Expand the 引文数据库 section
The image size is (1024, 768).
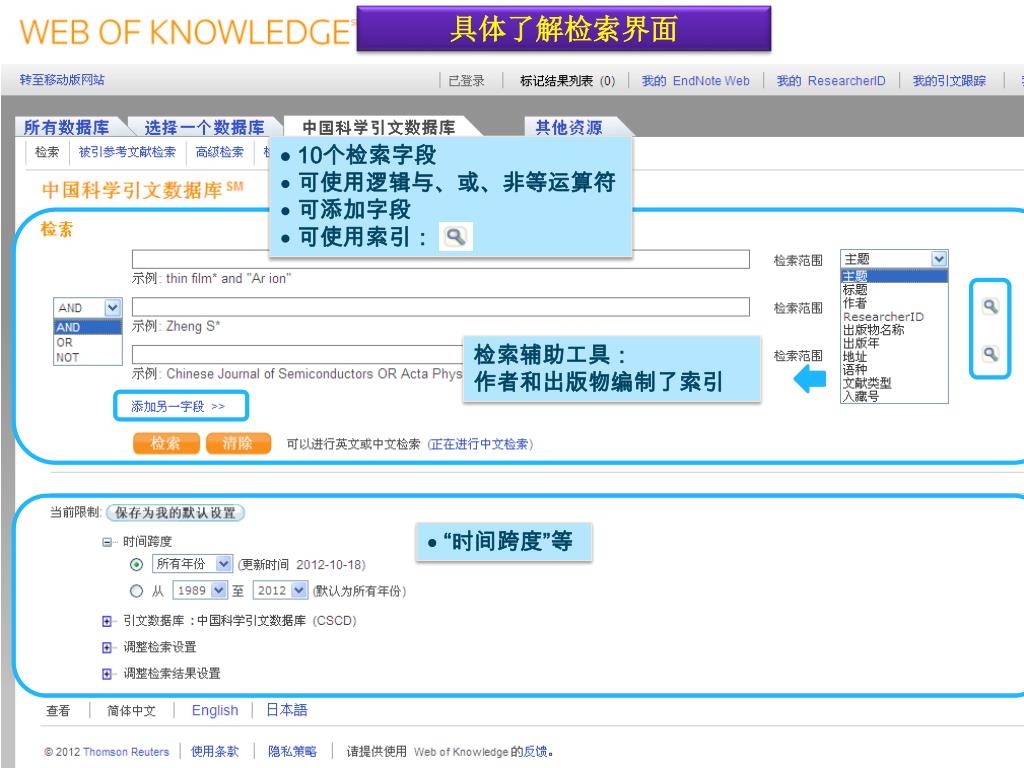(x=106, y=621)
